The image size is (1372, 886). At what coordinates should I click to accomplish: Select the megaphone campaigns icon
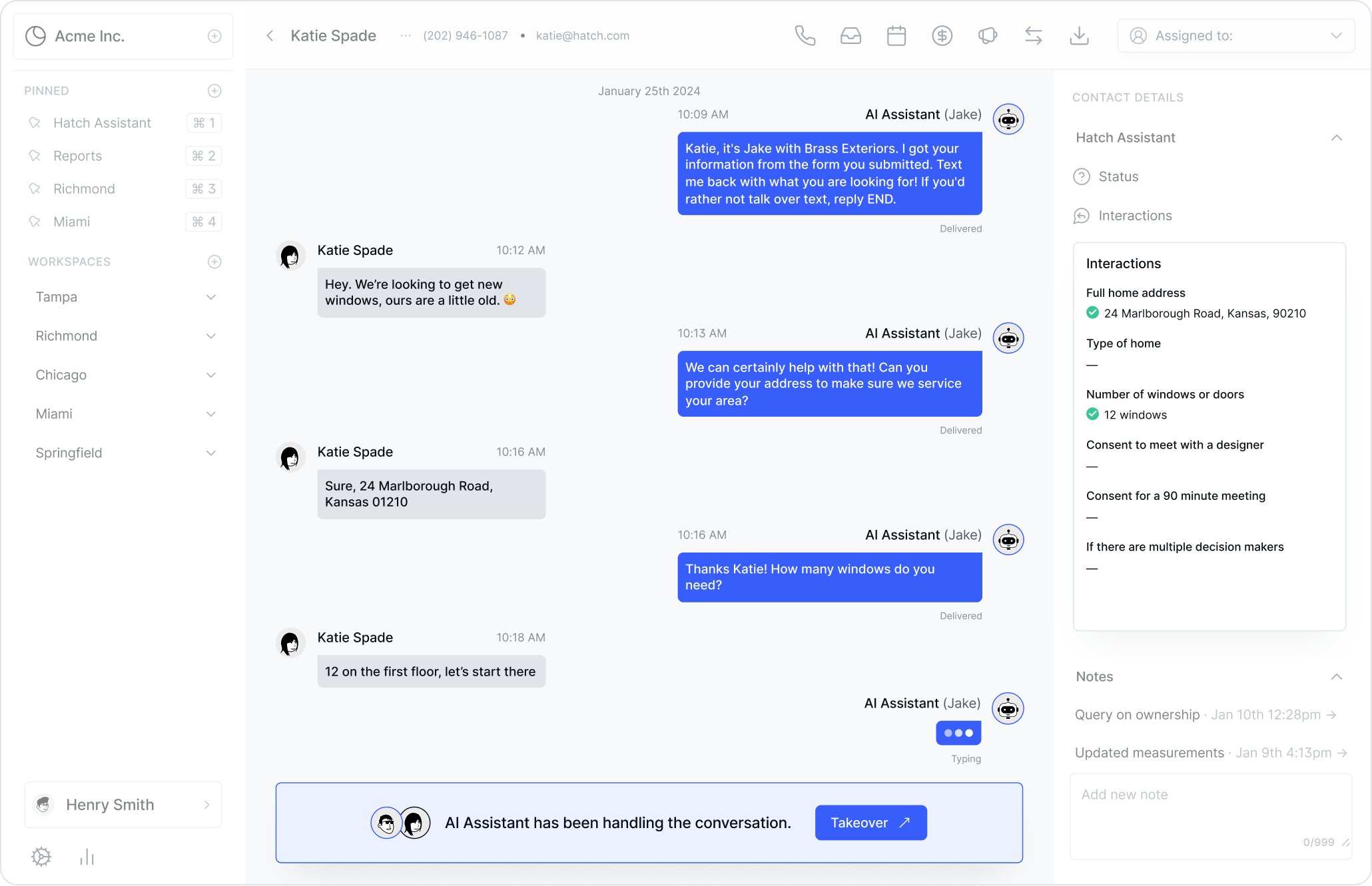coord(987,35)
